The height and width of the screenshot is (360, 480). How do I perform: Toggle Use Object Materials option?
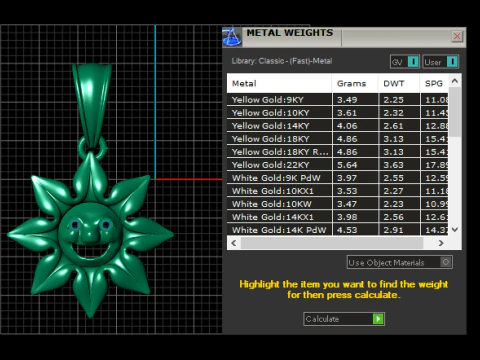(399, 262)
